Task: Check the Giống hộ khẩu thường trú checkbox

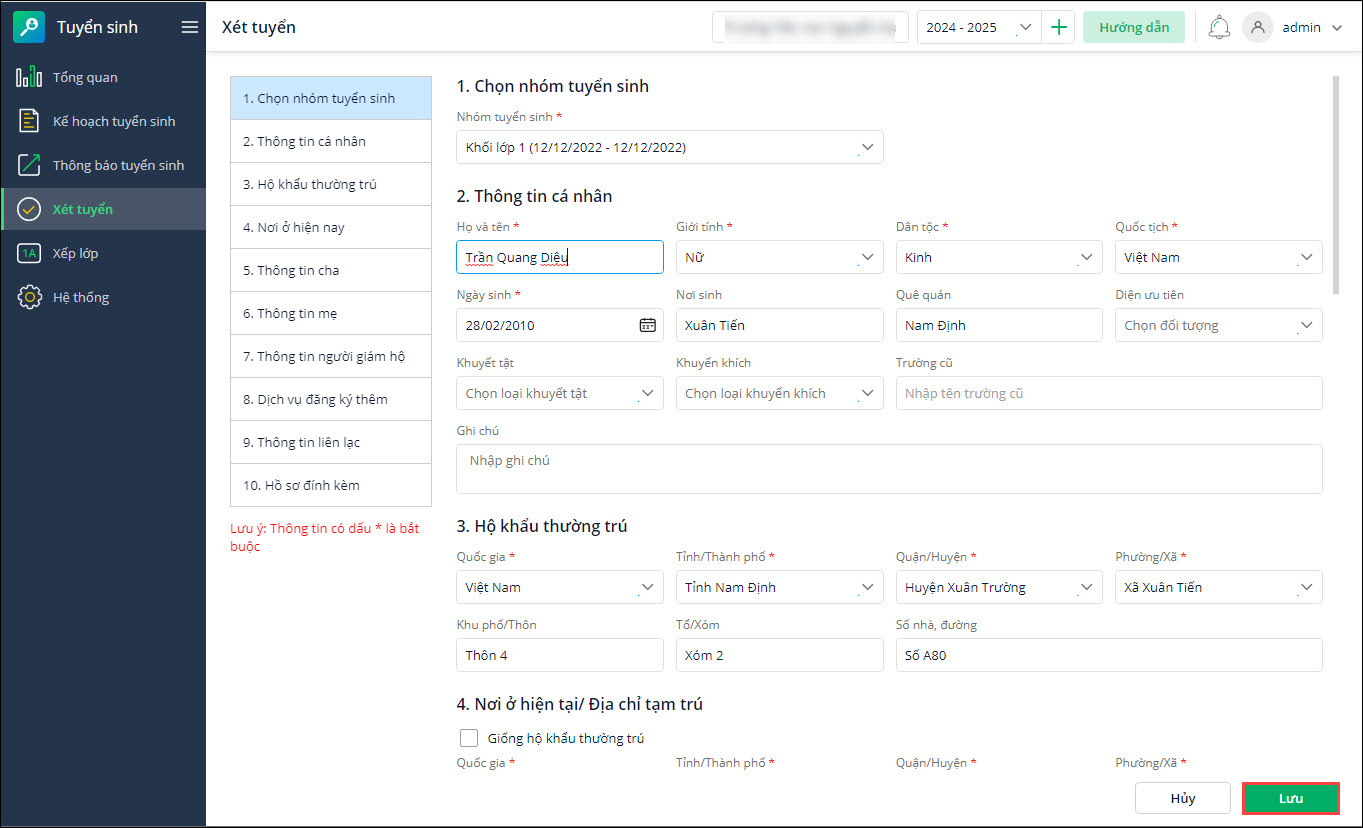Action: point(469,738)
